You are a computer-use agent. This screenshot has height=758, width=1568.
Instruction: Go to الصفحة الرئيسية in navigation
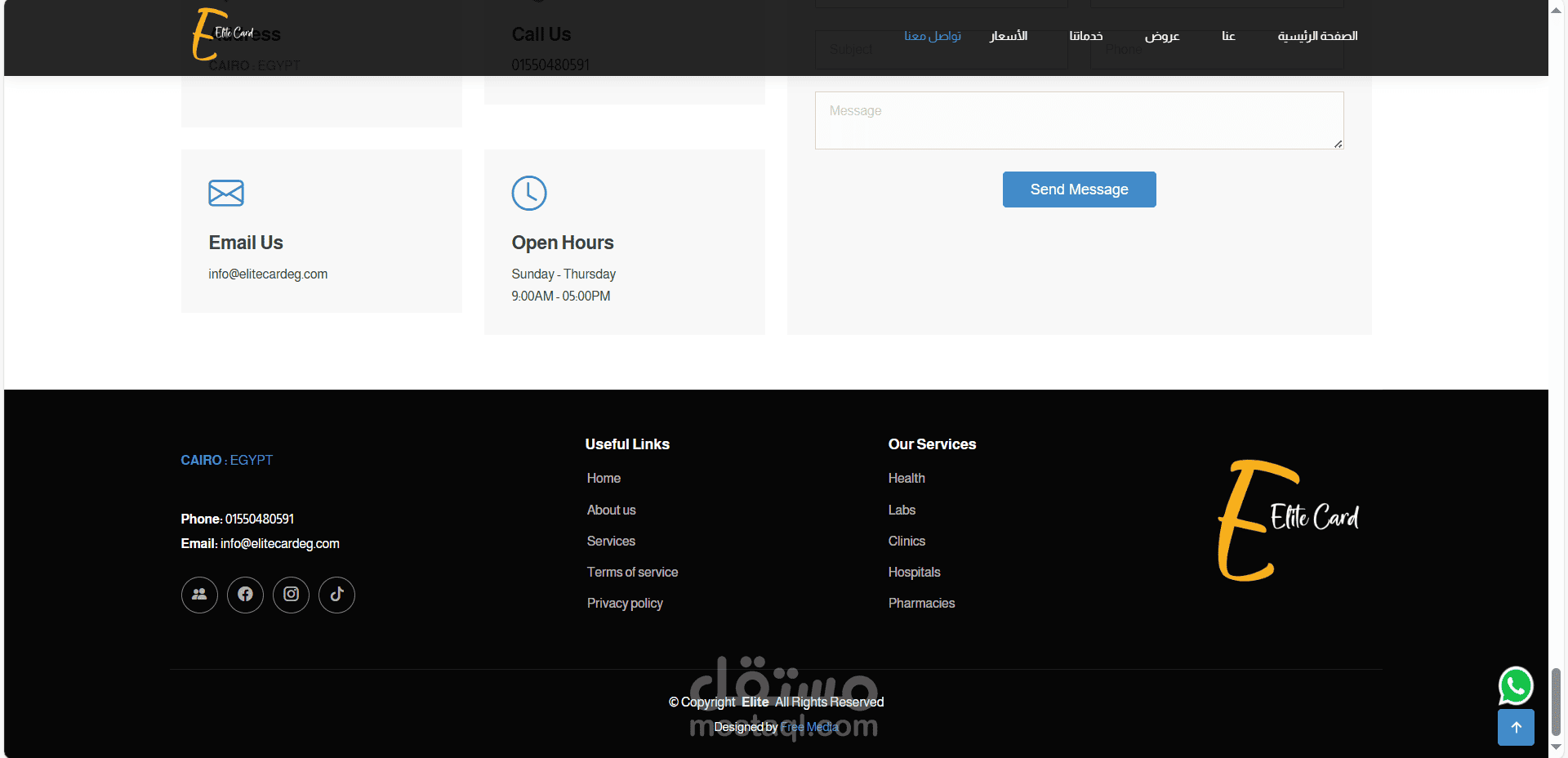[x=1317, y=36]
